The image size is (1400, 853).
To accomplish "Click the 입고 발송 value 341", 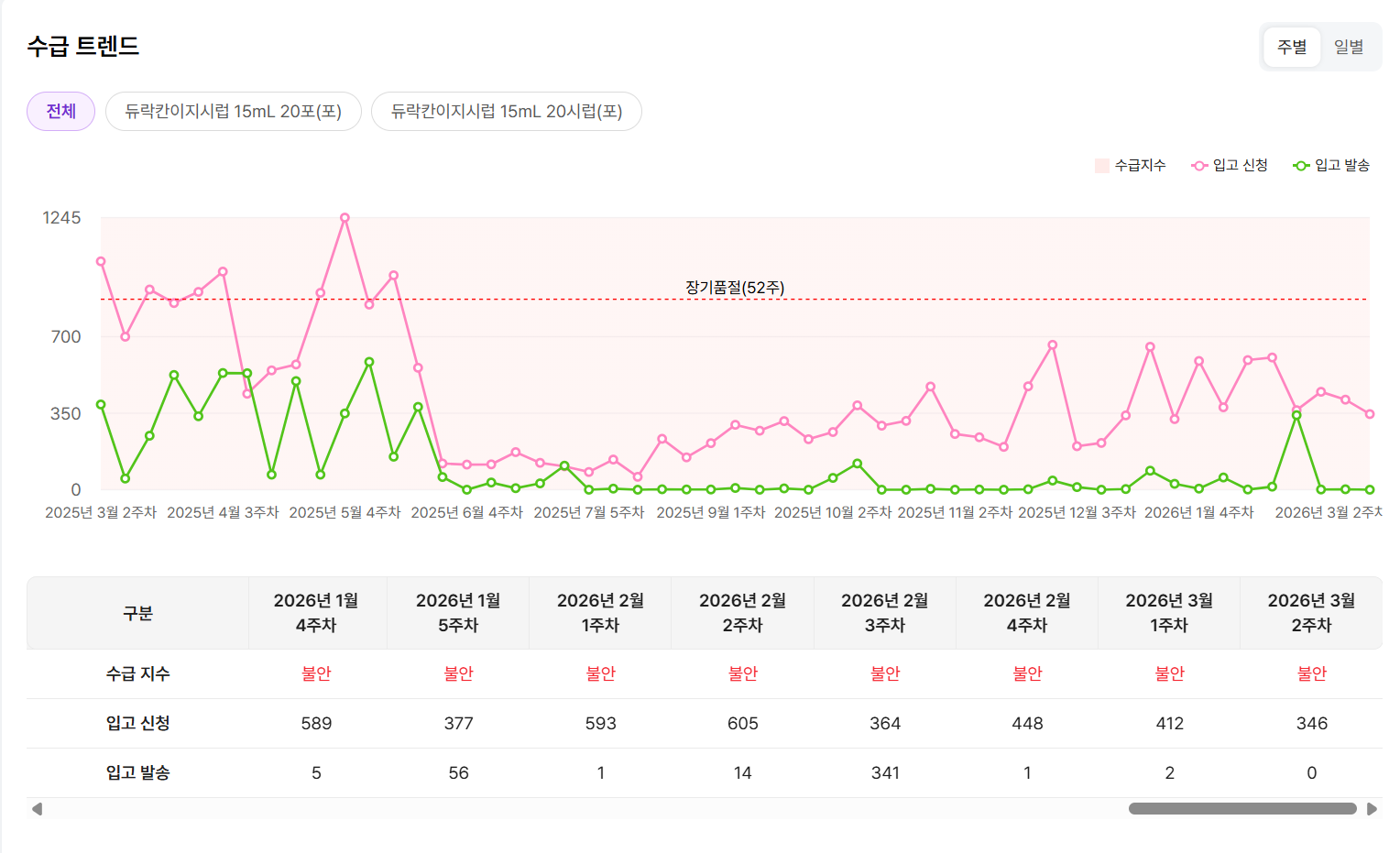I will pyautogui.click(x=884, y=772).
